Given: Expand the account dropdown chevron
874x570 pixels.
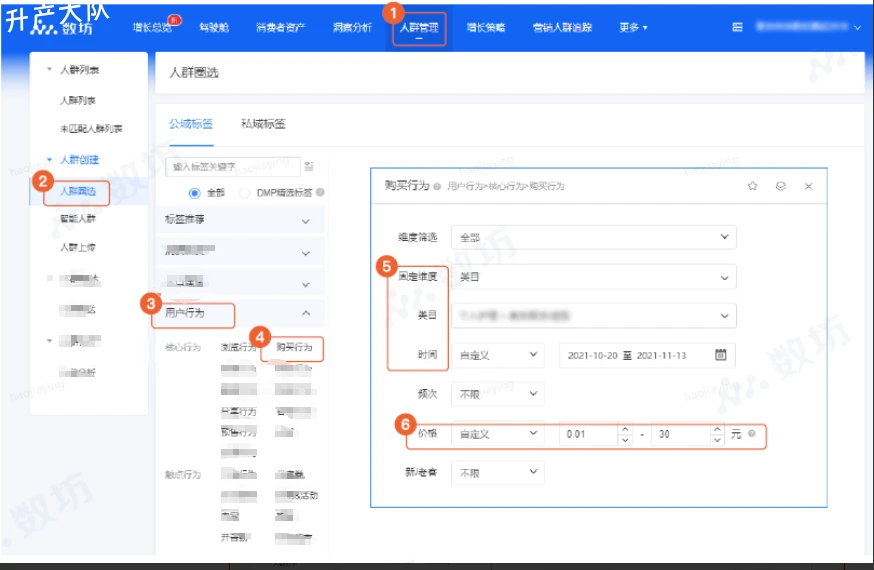Looking at the screenshot, I should tap(857, 27).
